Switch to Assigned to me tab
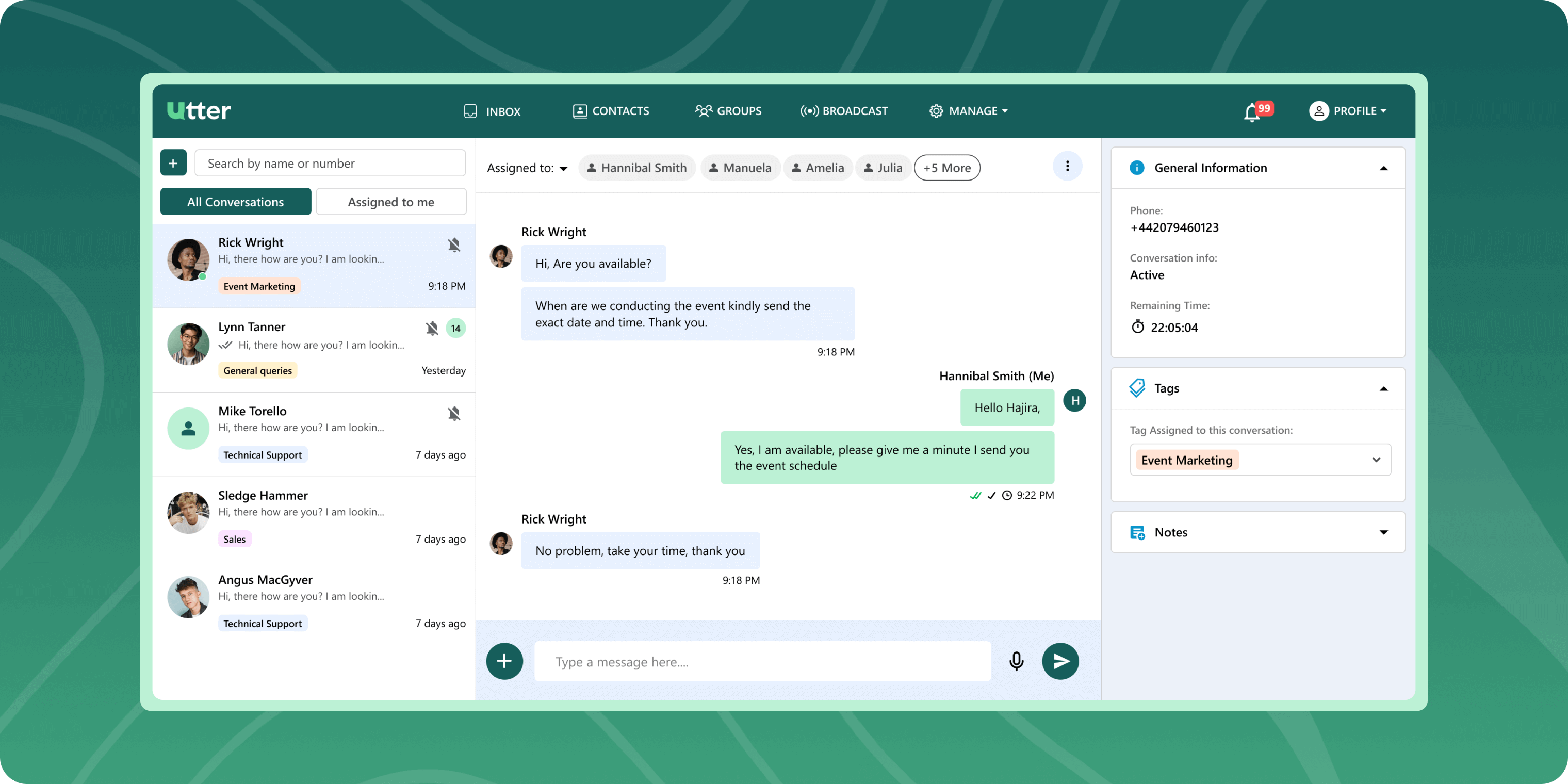Screen dimensions: 1568x784 391,202
